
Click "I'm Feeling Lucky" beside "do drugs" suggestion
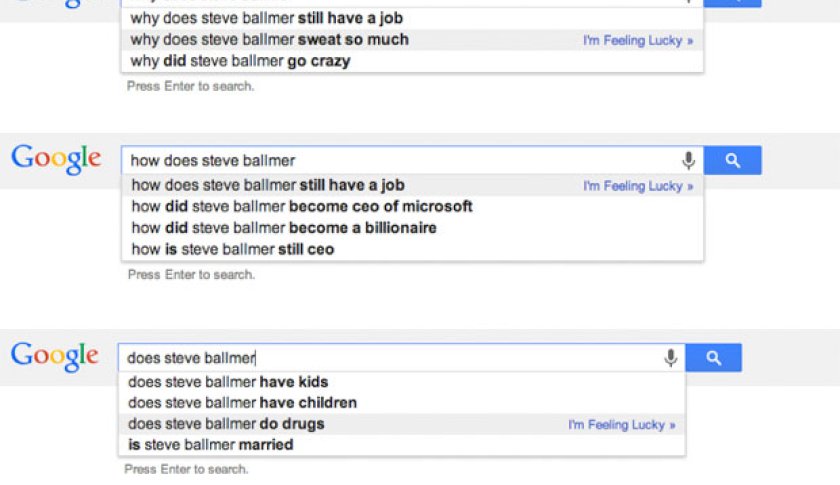(622, 425)
